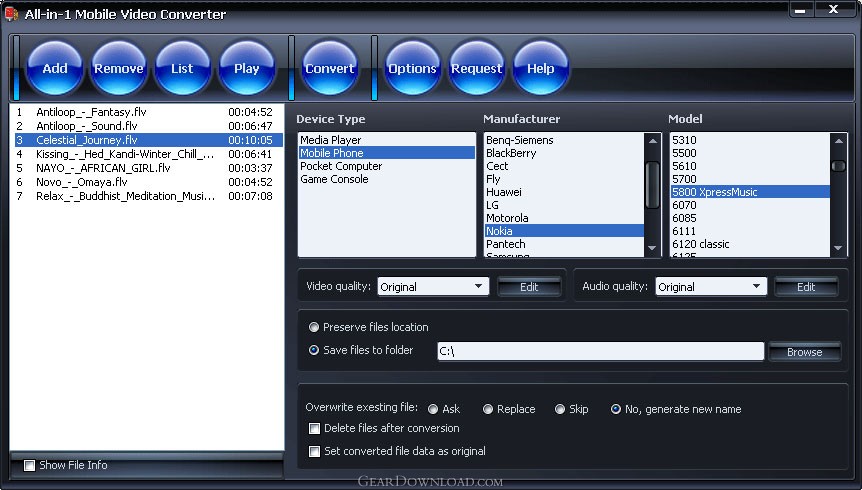Select file Celestial_Journey.flv
The image size is (862, 490).
148,140
